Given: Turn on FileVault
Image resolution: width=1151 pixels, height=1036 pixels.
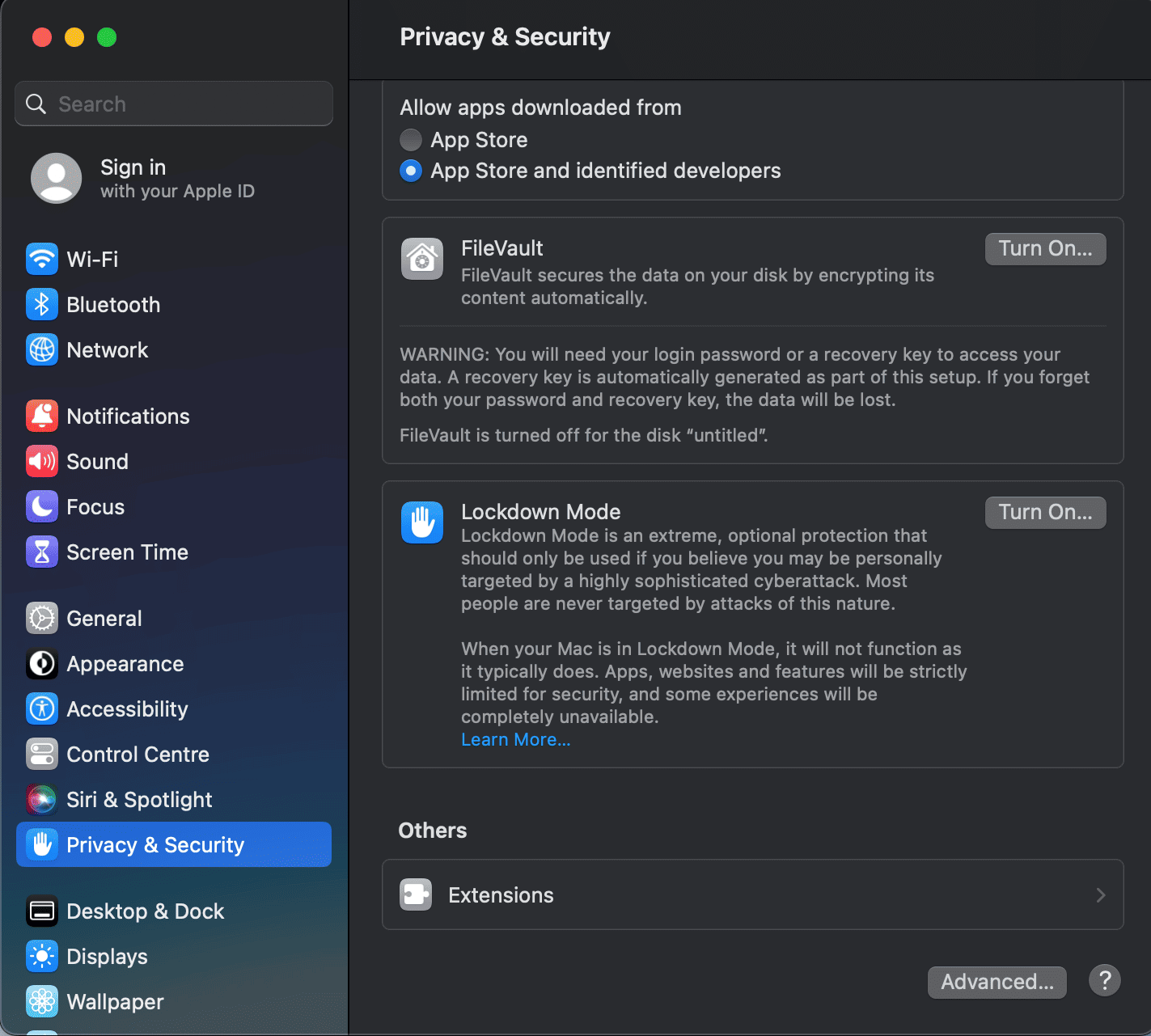Looking at the screenshot, I should [1045, 248].
